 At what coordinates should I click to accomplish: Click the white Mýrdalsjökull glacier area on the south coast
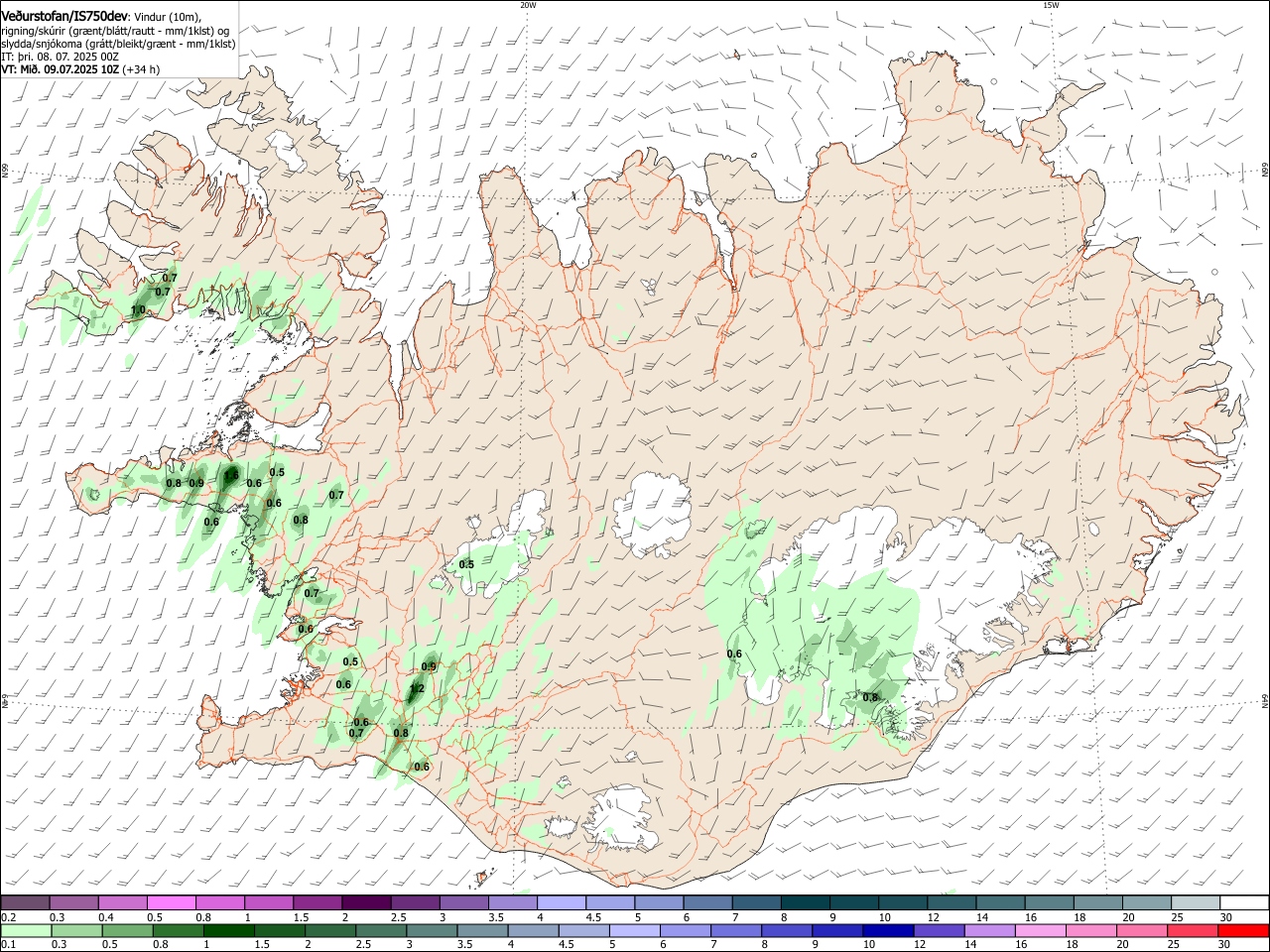(622, 818)
